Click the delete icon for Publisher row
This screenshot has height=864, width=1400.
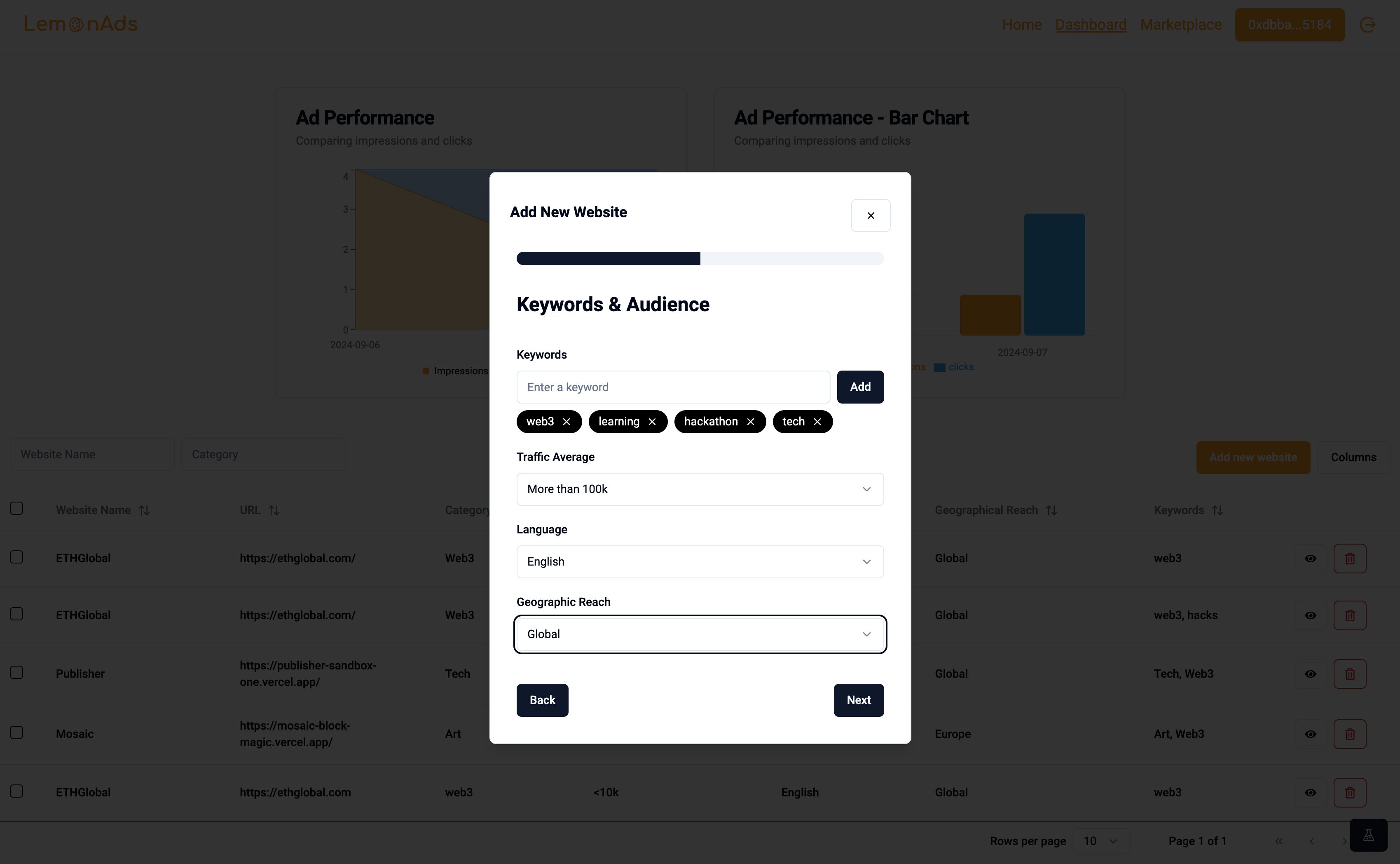point(1350,673)
